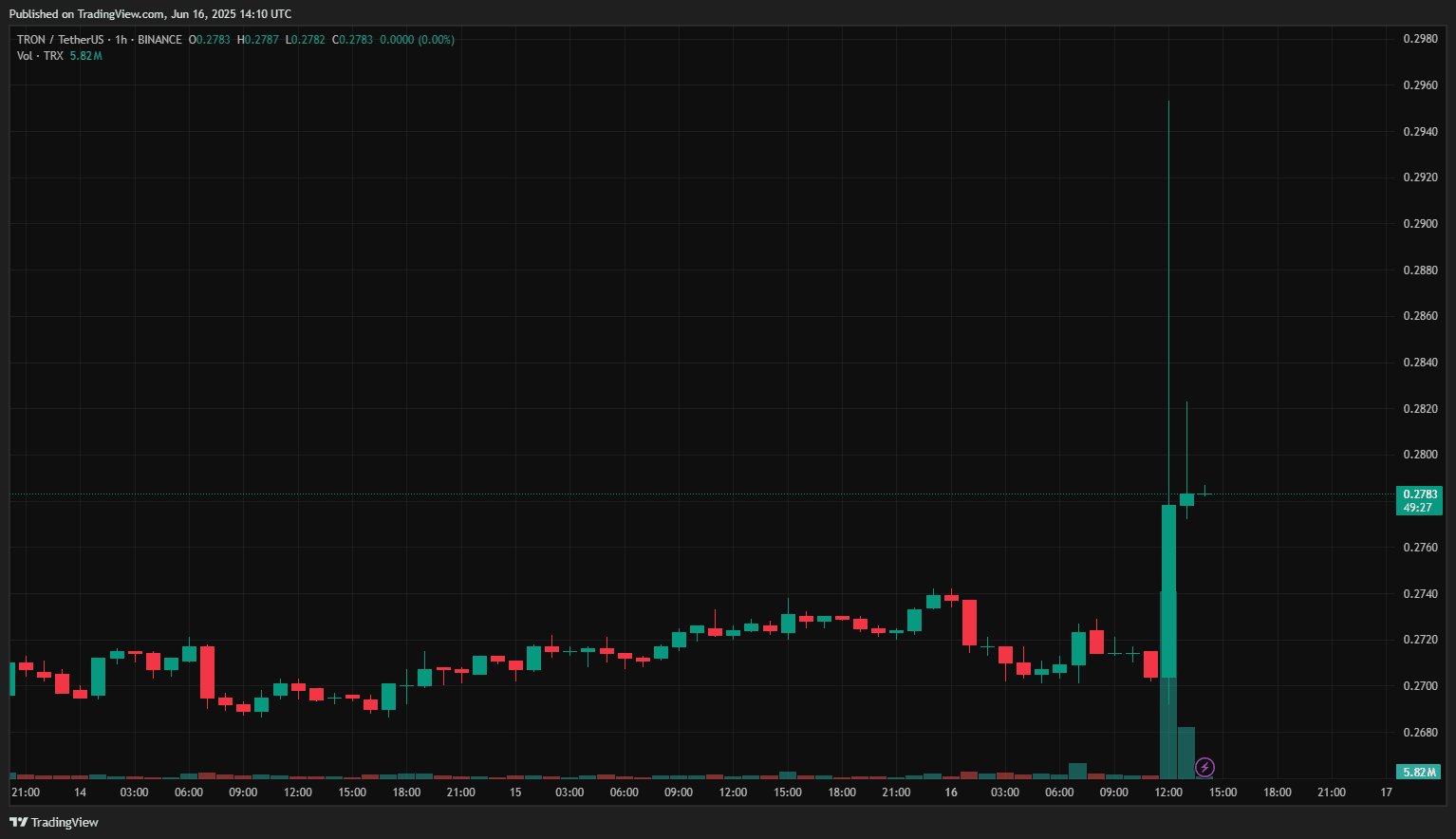Open the BINANCE exchange label in the legend
This screenshot has width=1456, height=839.
coord(159,39)
